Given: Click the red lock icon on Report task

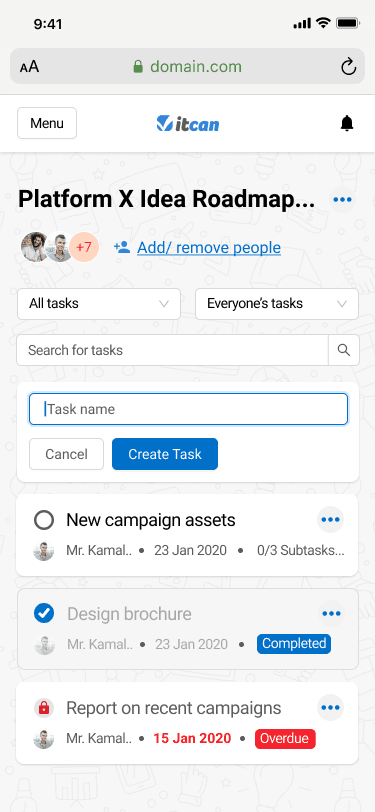Looking at the screenshot, I should pos(44,708).
